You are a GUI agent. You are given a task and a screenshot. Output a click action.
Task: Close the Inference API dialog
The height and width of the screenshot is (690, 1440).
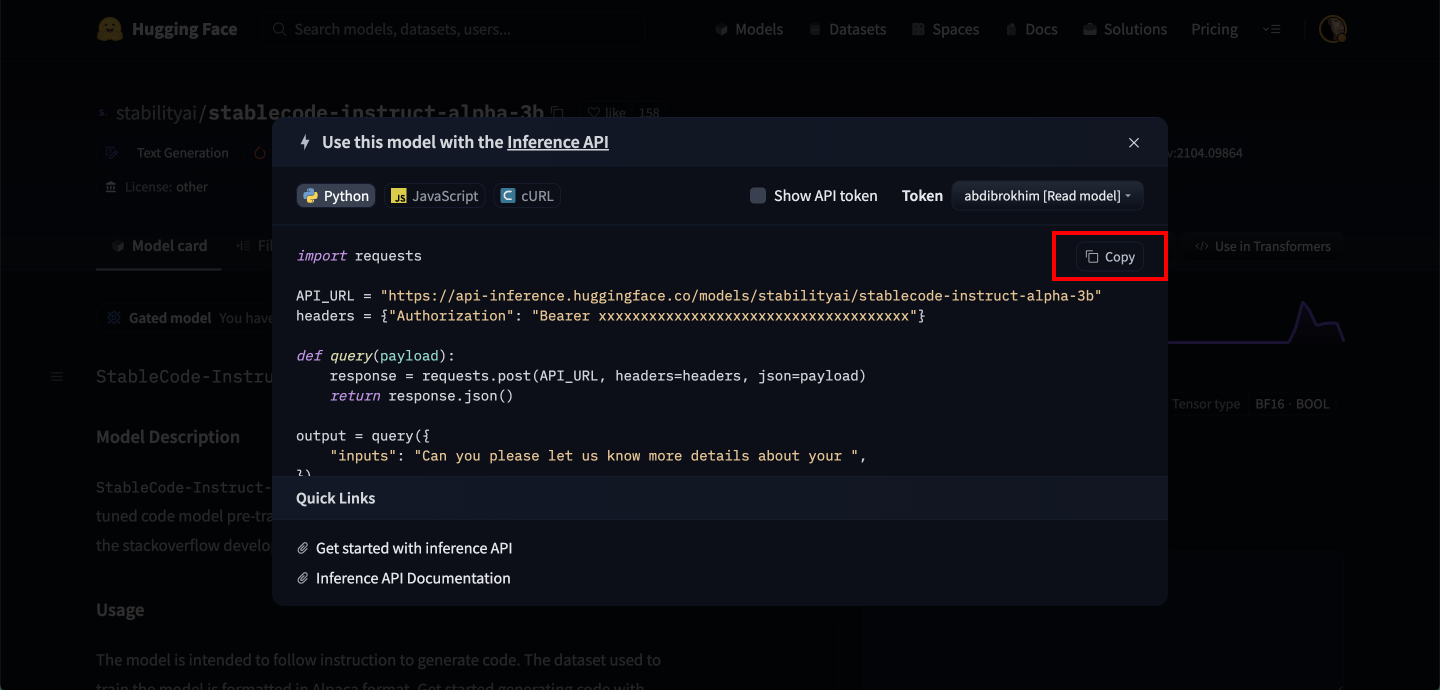[x=1134, y=143]
